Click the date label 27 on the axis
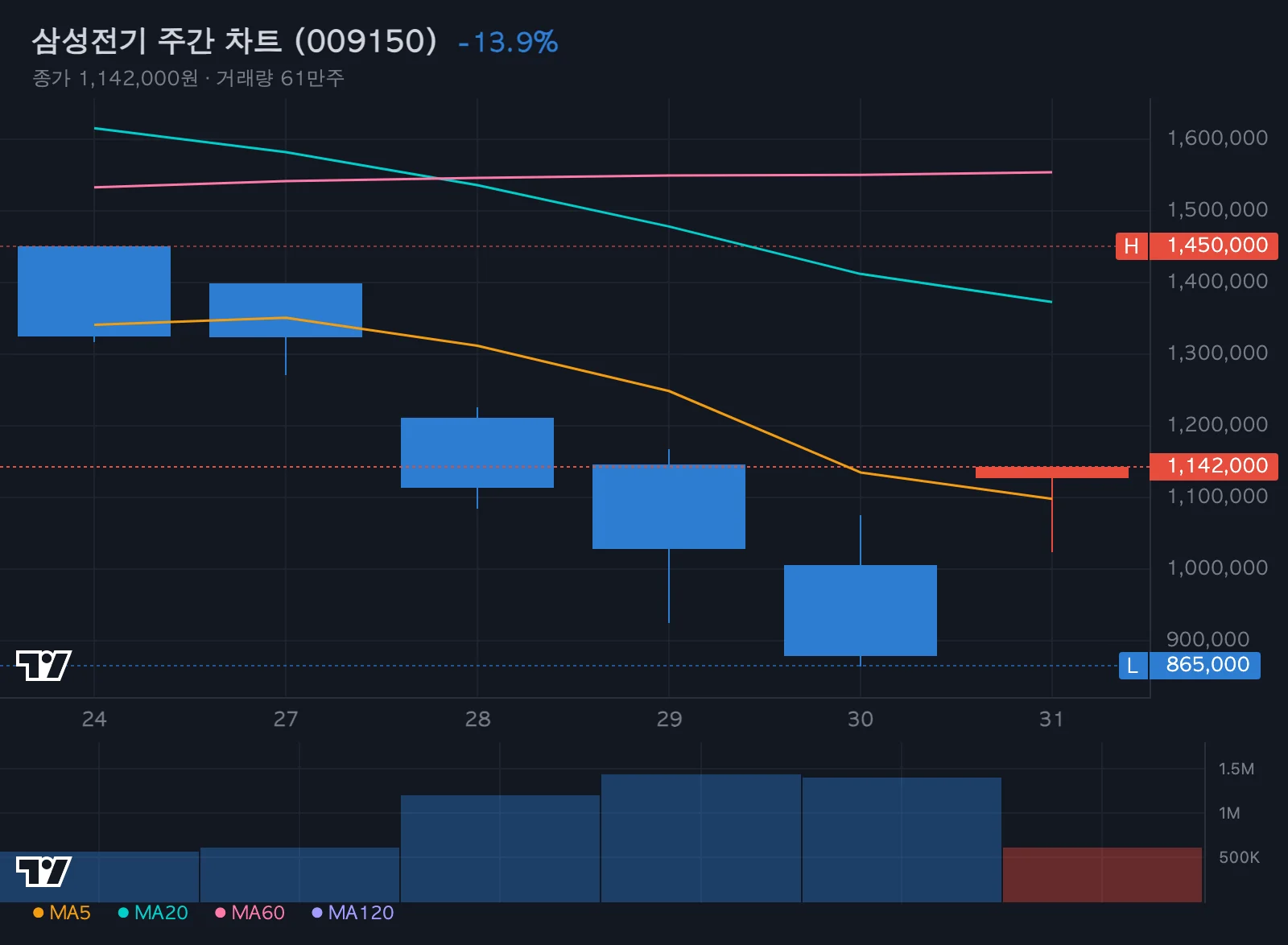Screen dimensions: 1288x945 point(286,719)
